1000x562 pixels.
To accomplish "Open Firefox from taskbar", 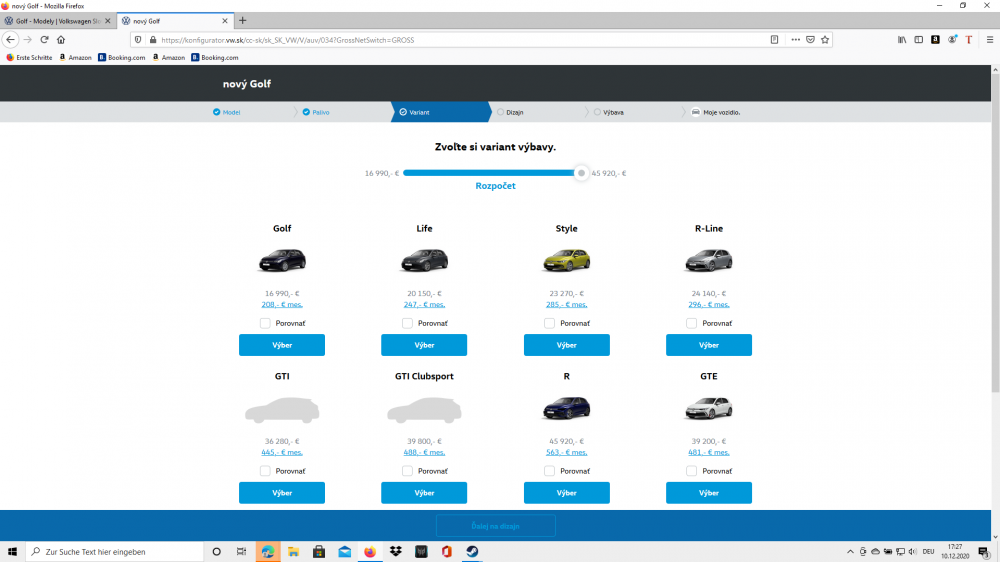I will pos(370,551).
